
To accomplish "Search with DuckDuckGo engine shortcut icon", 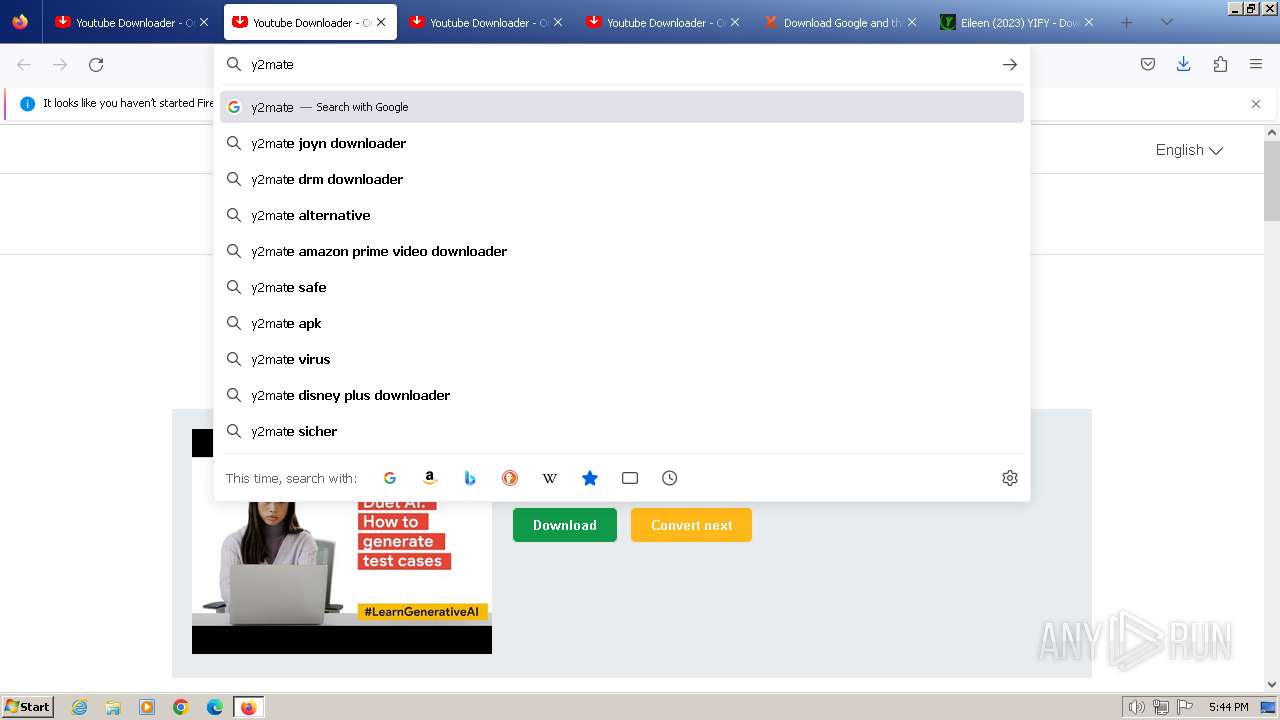I will point(510,478).
